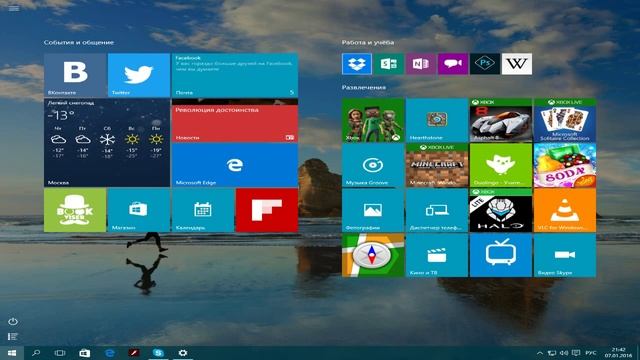The width and height of the screenshot is (640, 360).
Task: Select the 'События и общение' group header
Action: (79, 42)
